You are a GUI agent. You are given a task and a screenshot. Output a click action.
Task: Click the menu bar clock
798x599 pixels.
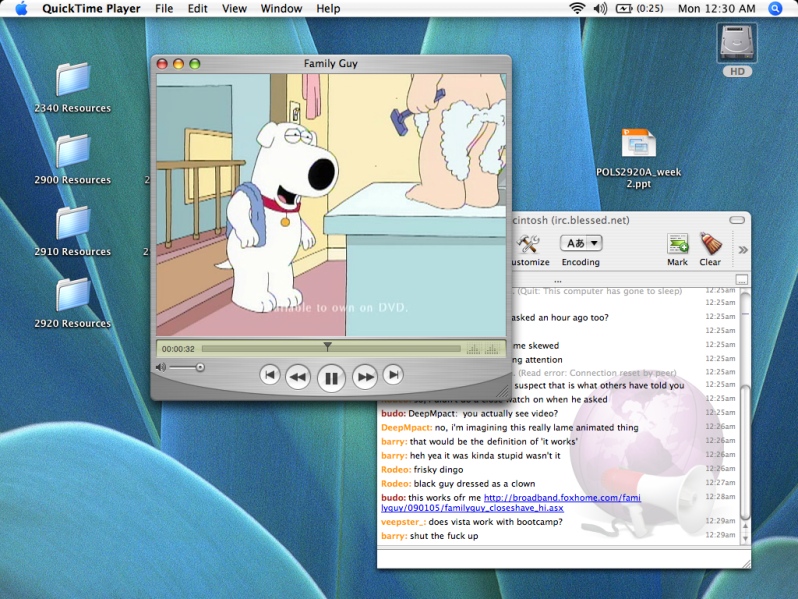(717, 9)
